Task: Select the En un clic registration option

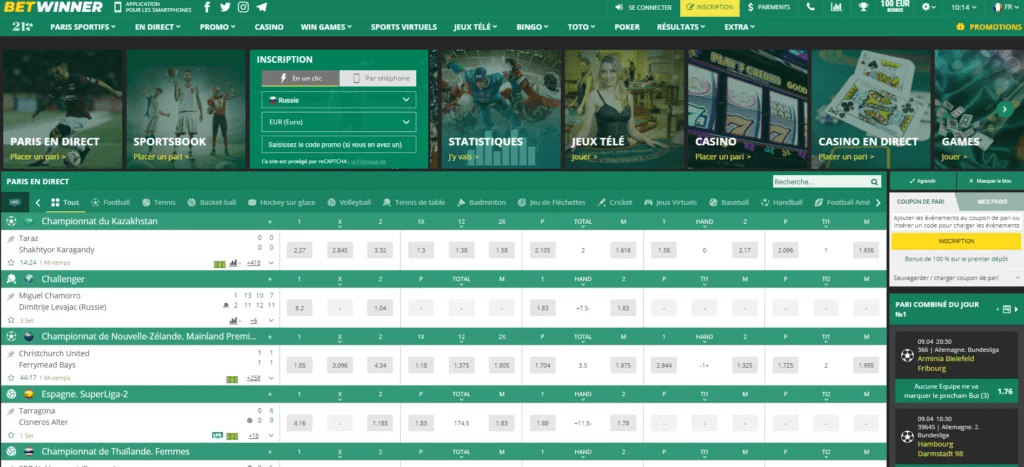Action: (299, 78)
